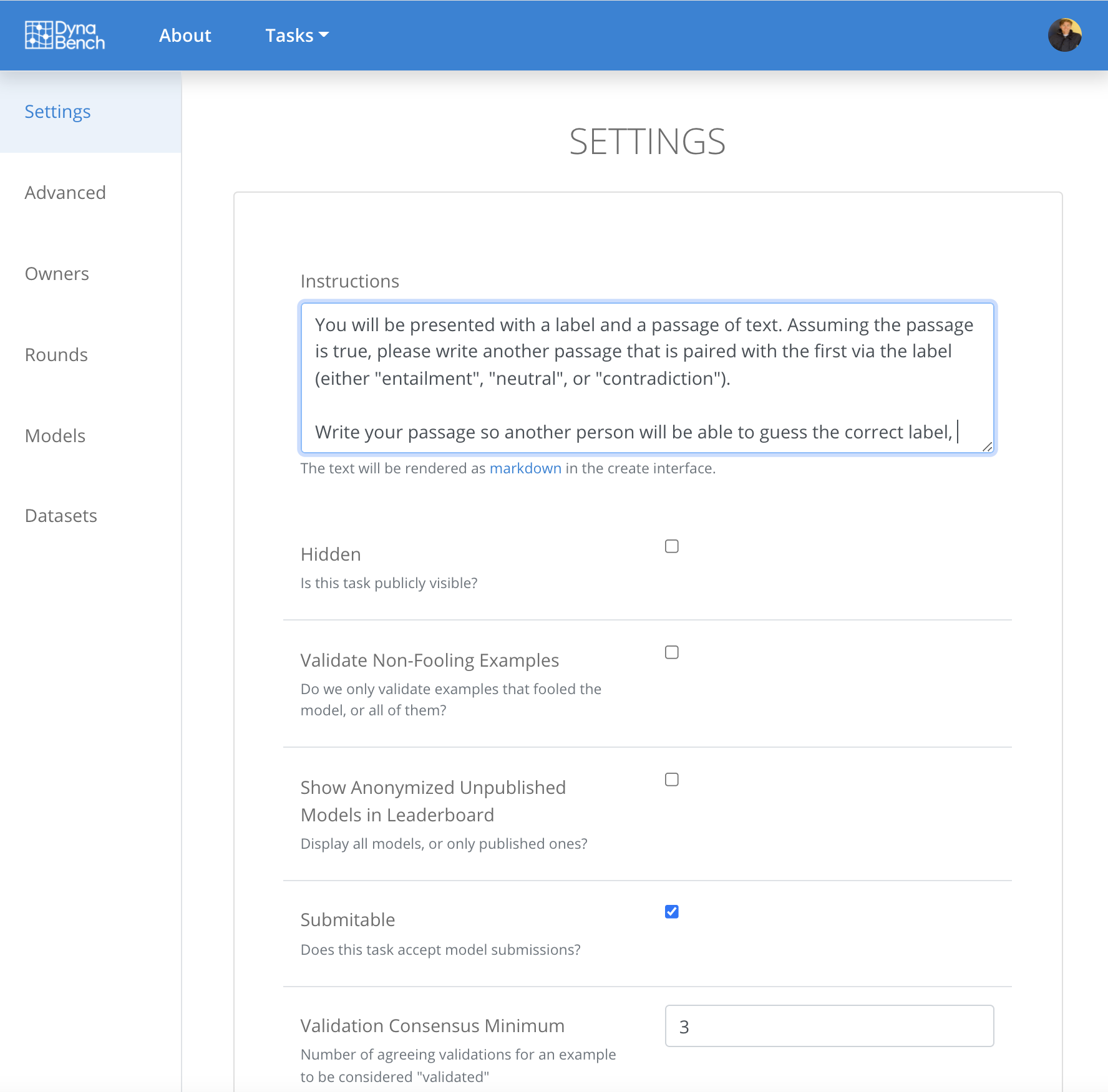This screenshot has width=1108, height=1092.
Task: Go to the Owners section
Action: click(x=57, y=274)
